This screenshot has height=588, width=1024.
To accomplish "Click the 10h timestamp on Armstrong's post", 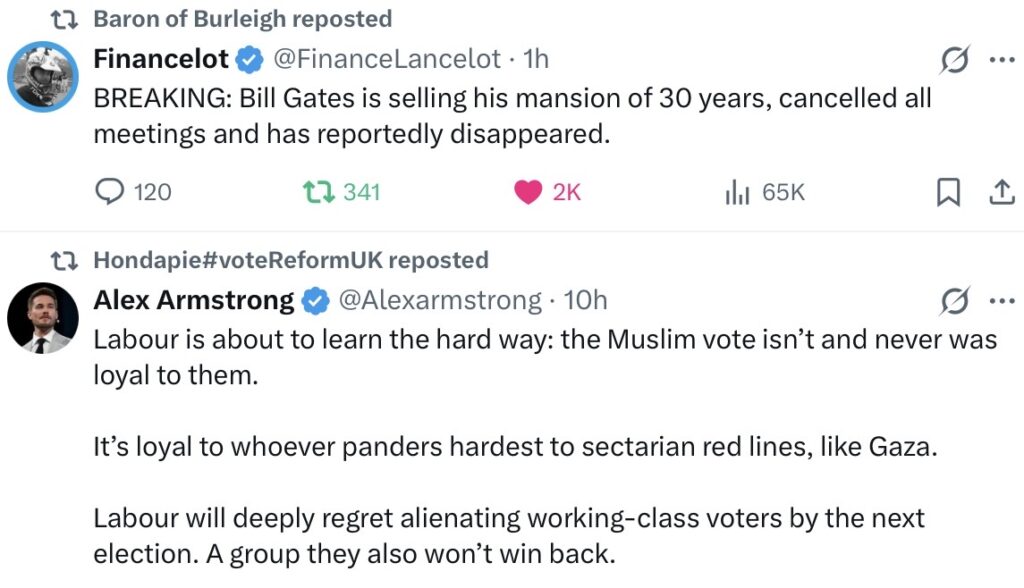I will pyautogui.click(x=585, y=300).
